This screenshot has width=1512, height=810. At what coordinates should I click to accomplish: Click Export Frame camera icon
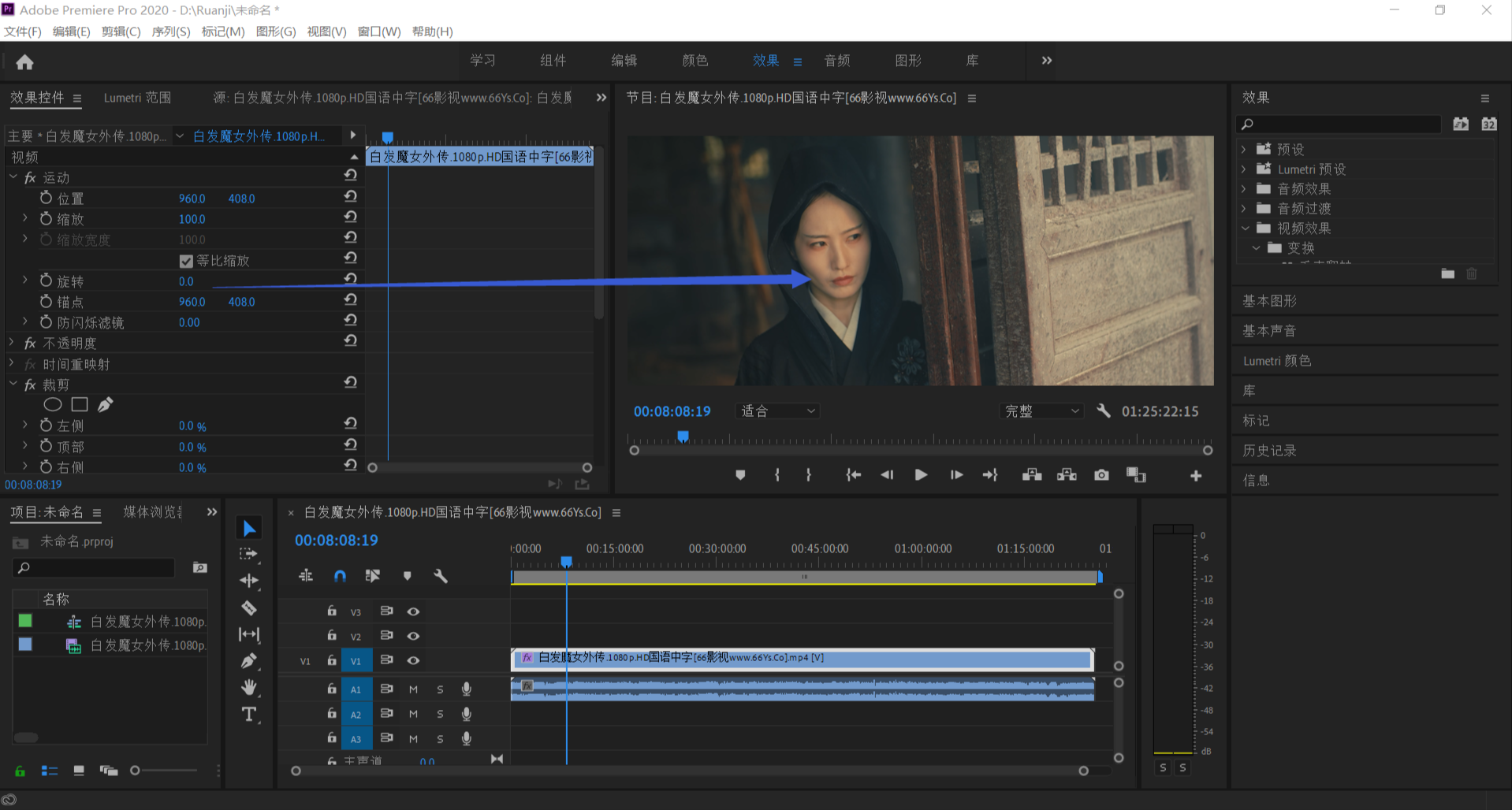[1101, 475]
